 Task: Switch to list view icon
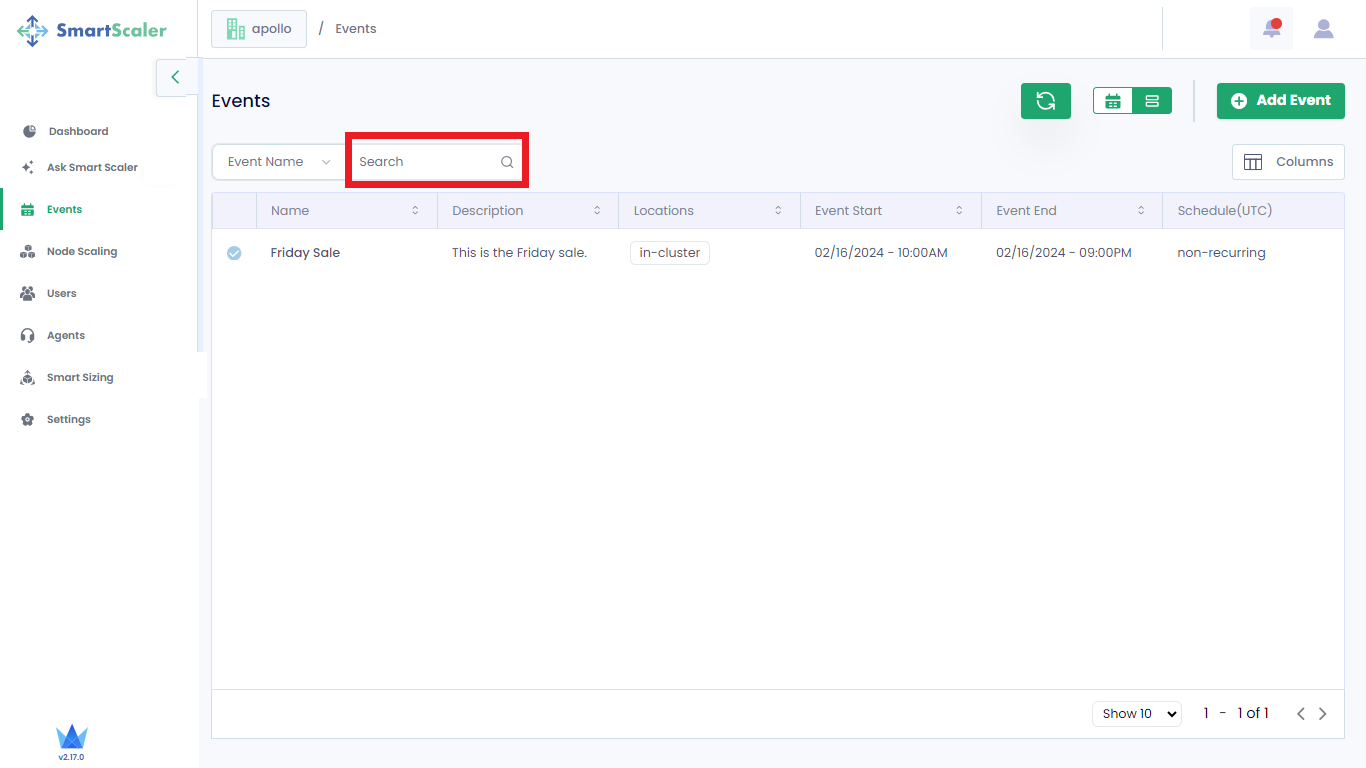pos(1152,101)
